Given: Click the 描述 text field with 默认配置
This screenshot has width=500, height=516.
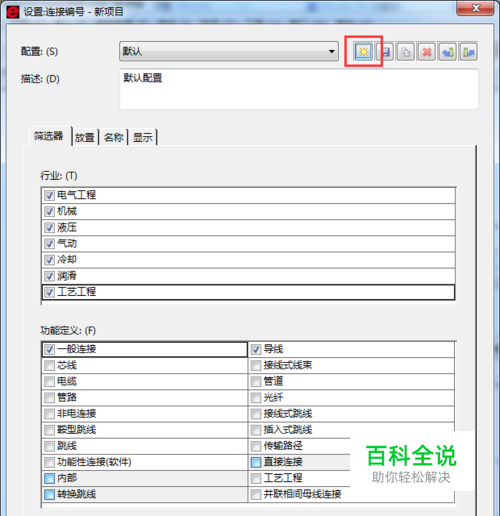Looking at the screenshot, I should click(299, 89).
